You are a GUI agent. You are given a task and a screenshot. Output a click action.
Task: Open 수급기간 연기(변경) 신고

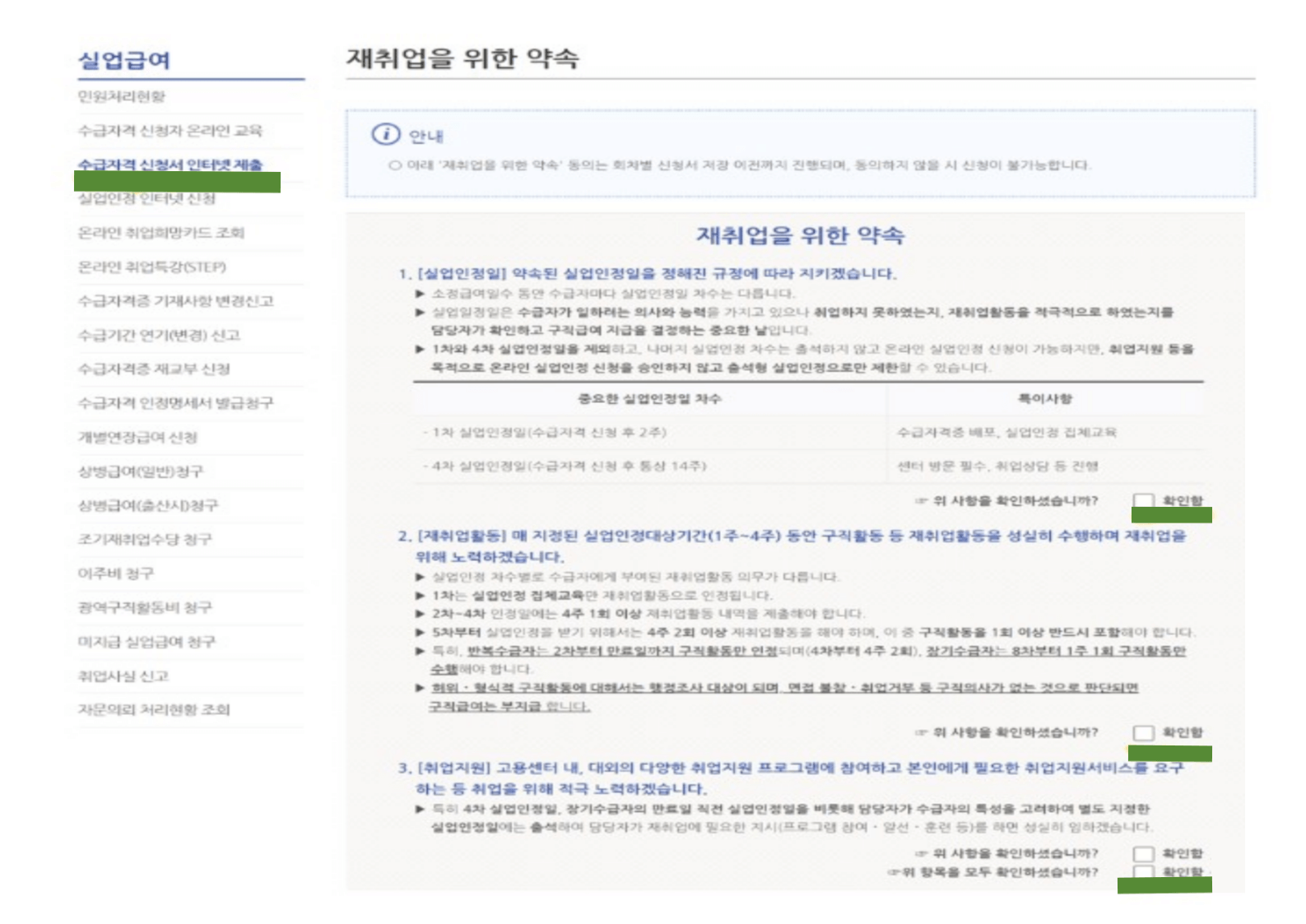[x=159, y=335]
